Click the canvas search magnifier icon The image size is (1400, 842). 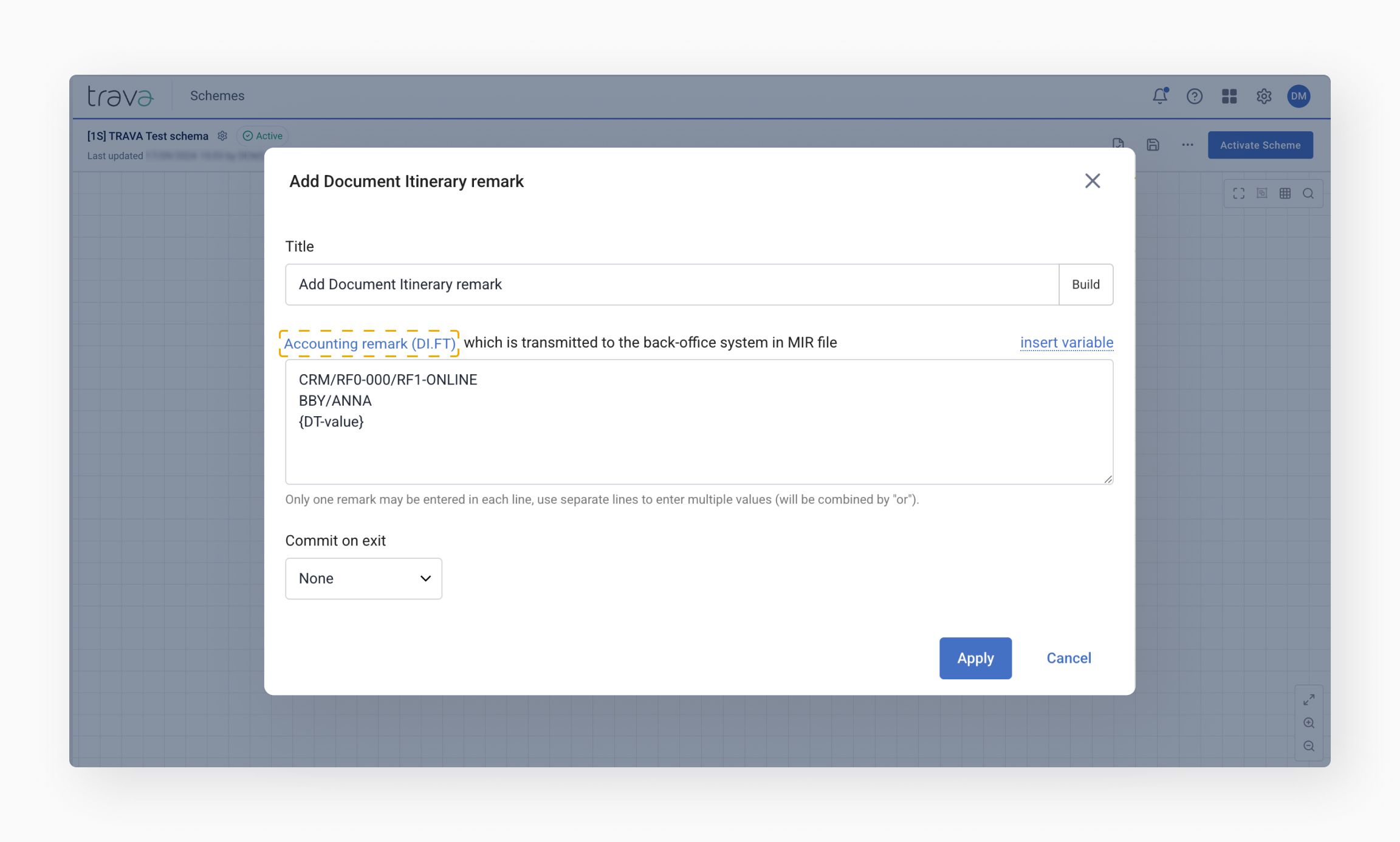coord(1308,193)
